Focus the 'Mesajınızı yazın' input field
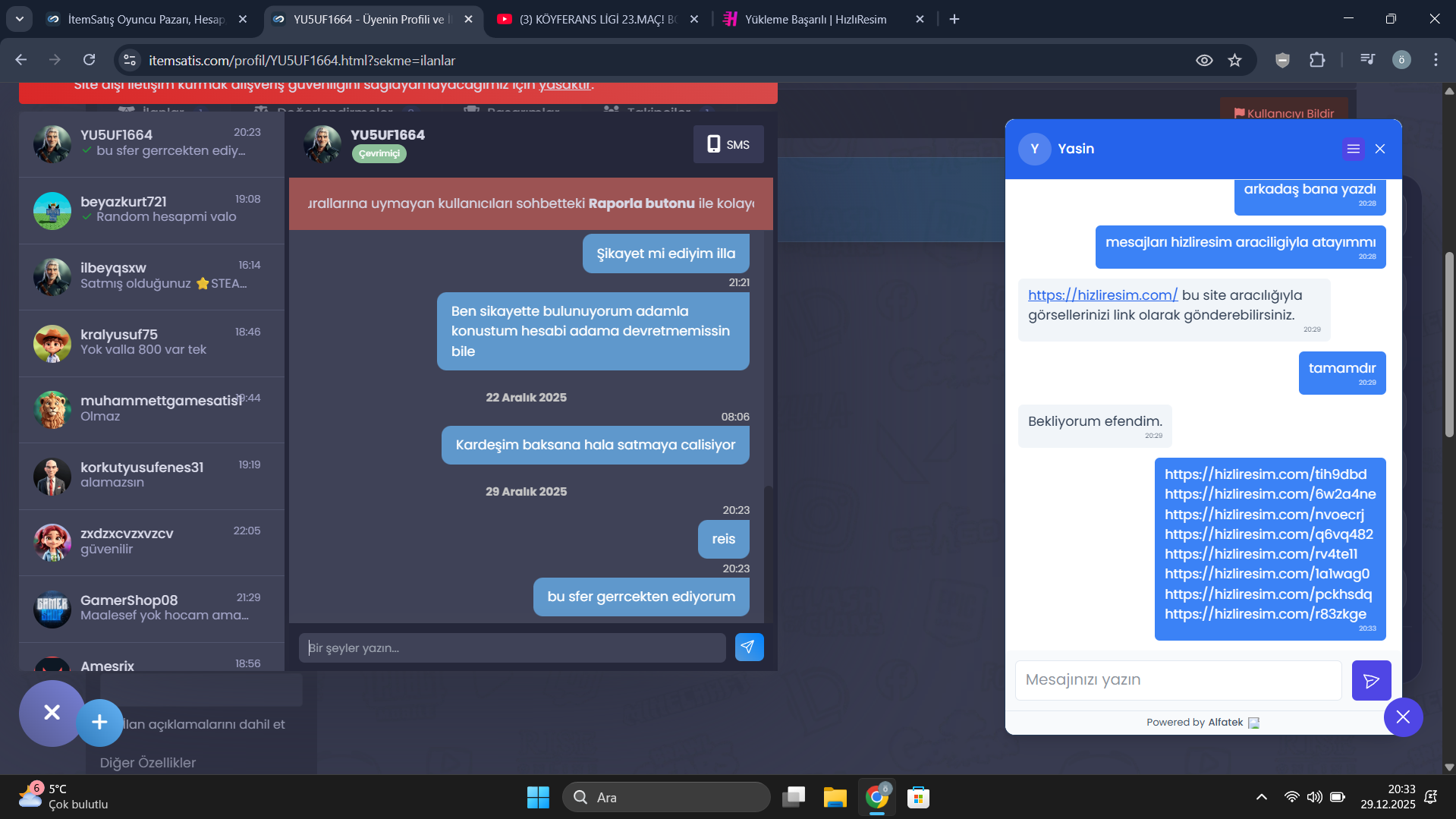 point(1178,680)
